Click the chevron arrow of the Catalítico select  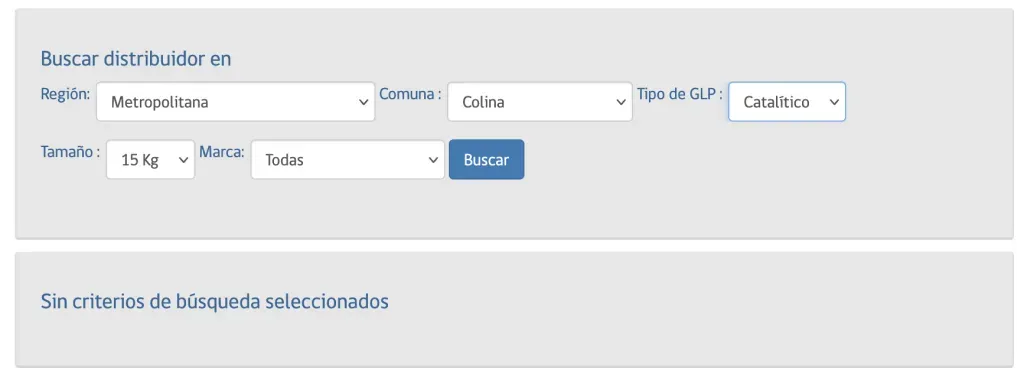(834, 102)
